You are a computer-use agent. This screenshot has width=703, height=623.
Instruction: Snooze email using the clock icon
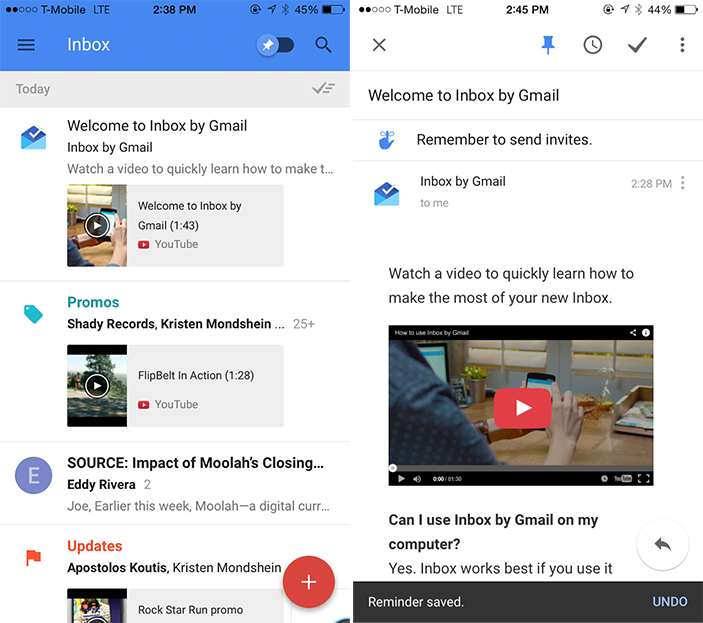593,45
